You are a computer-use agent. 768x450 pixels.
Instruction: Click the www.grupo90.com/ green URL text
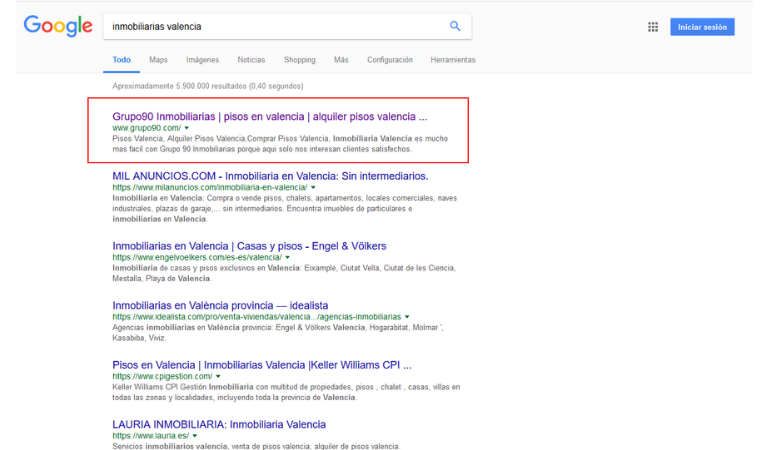click(x=146, y=128)
